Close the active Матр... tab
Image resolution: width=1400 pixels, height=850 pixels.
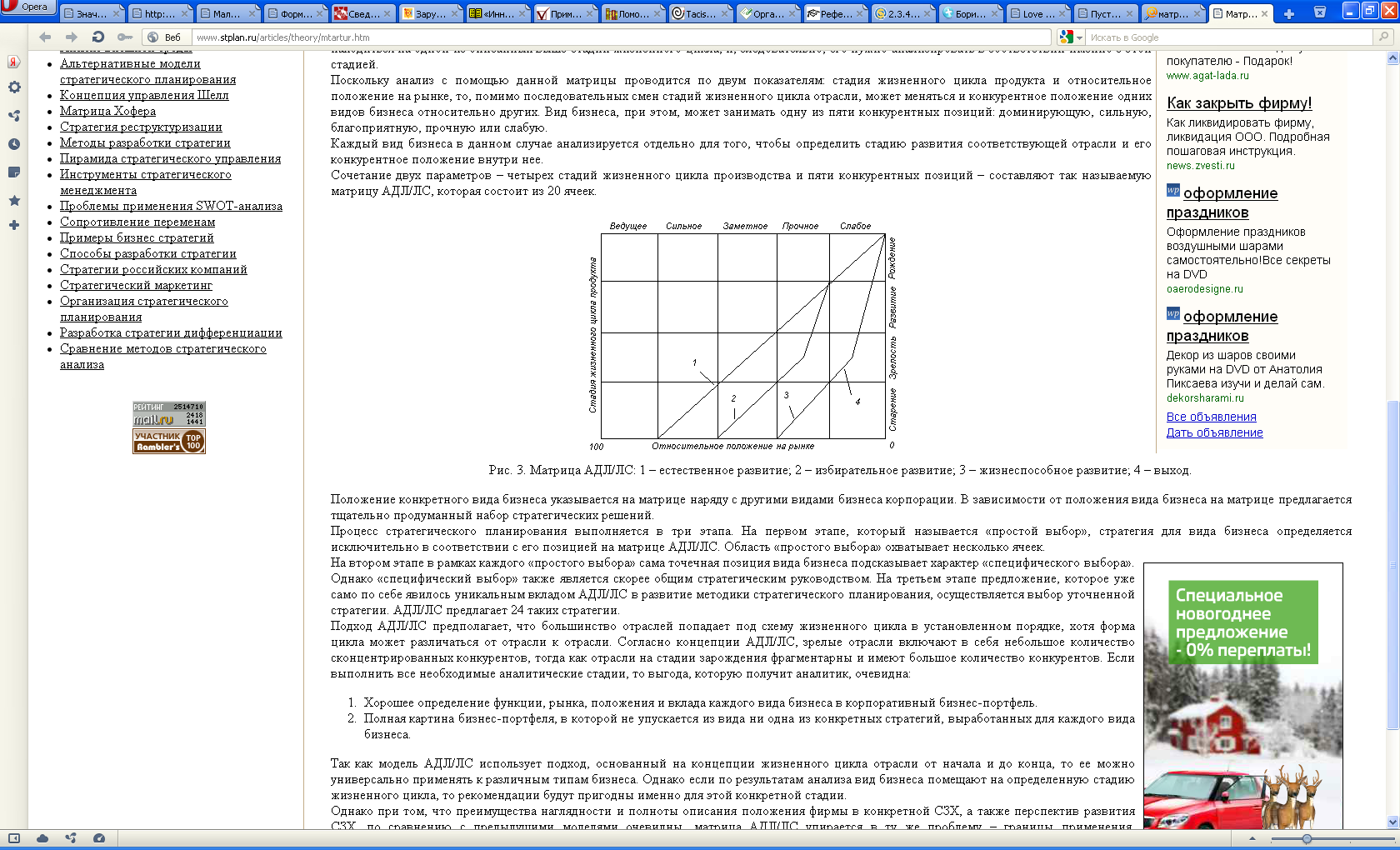click(x=1264, y=14)
